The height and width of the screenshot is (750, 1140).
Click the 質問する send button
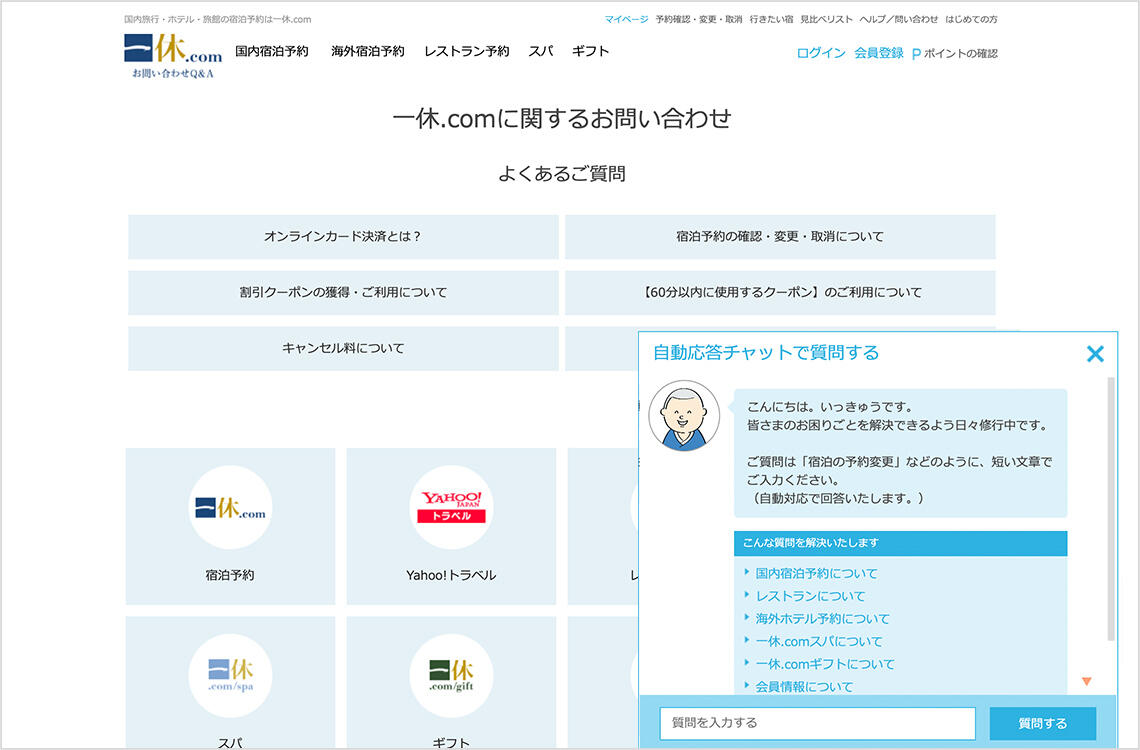1043,723
